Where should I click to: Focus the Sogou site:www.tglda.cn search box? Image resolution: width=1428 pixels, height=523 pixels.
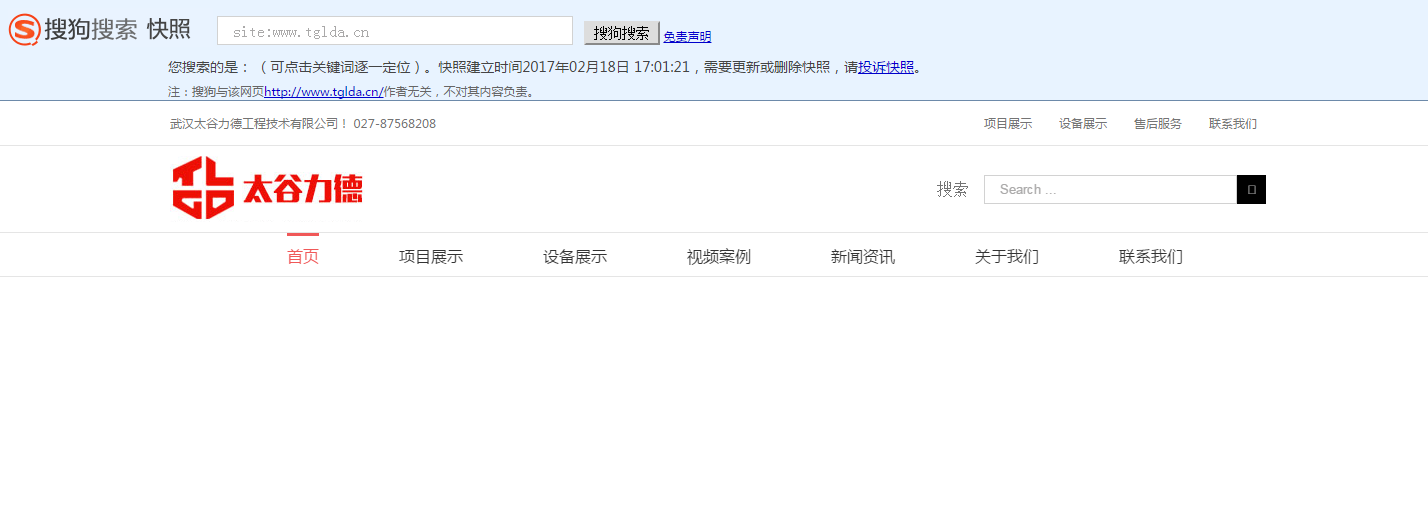[x=394, y=31]
